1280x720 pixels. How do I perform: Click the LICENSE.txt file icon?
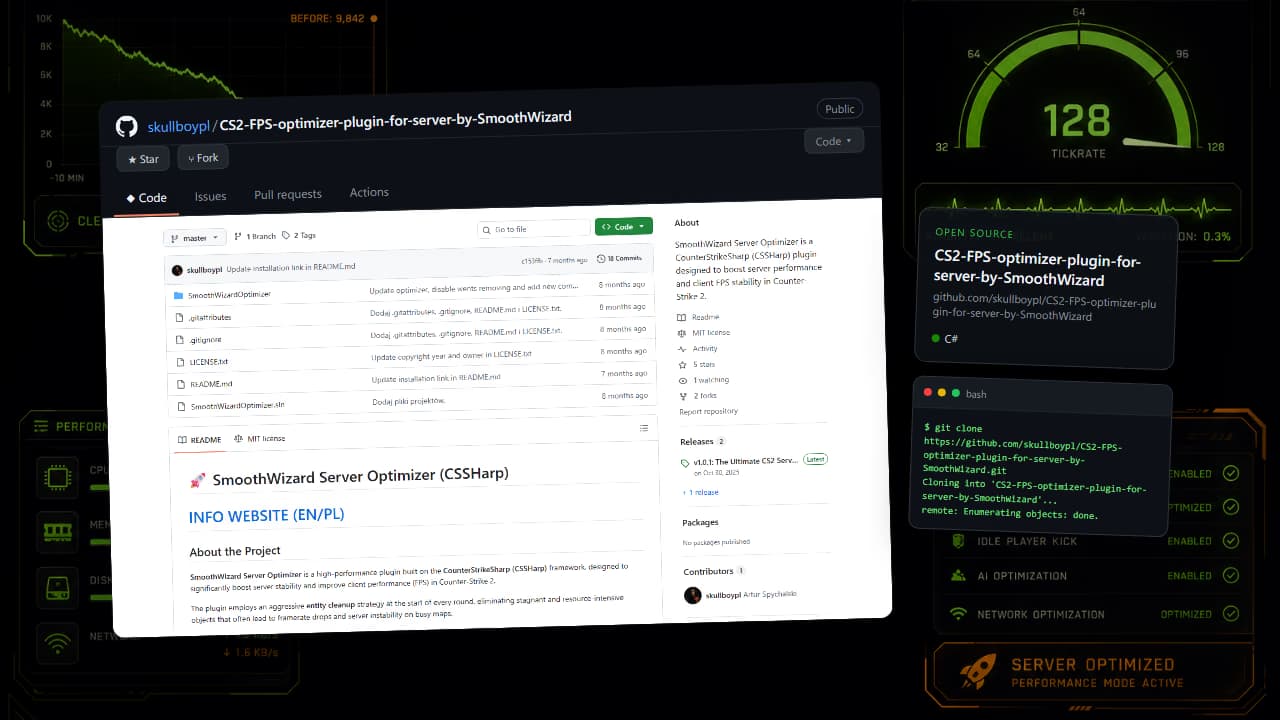tap(181, 362)
